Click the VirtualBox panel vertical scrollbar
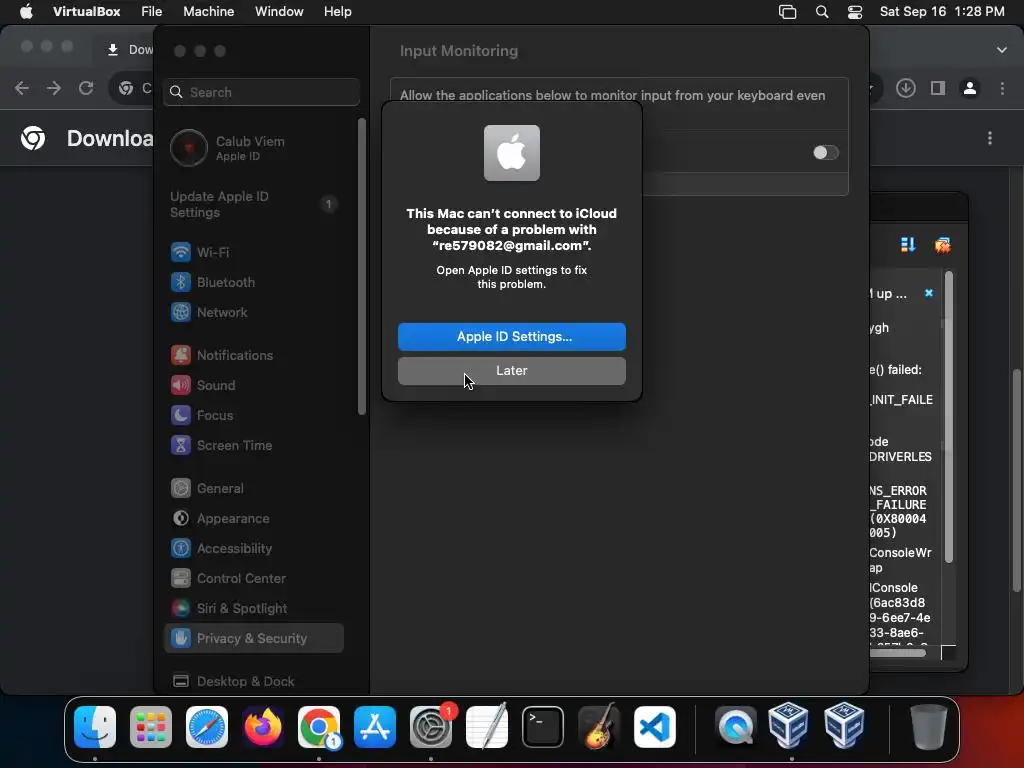Screen dimensions: 1024x768 pyautogui.click(x=949, y=417)
